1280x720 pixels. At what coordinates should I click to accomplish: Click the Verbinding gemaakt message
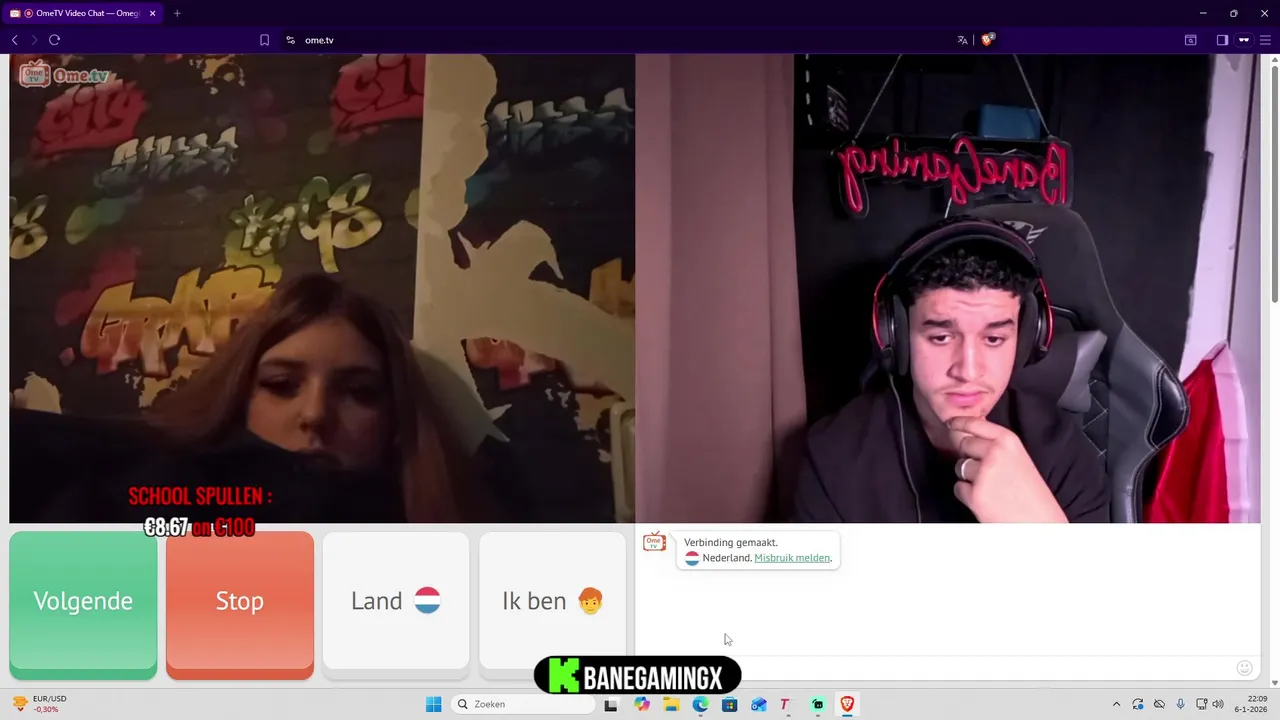pyautogui.click(x=730, y=542)
